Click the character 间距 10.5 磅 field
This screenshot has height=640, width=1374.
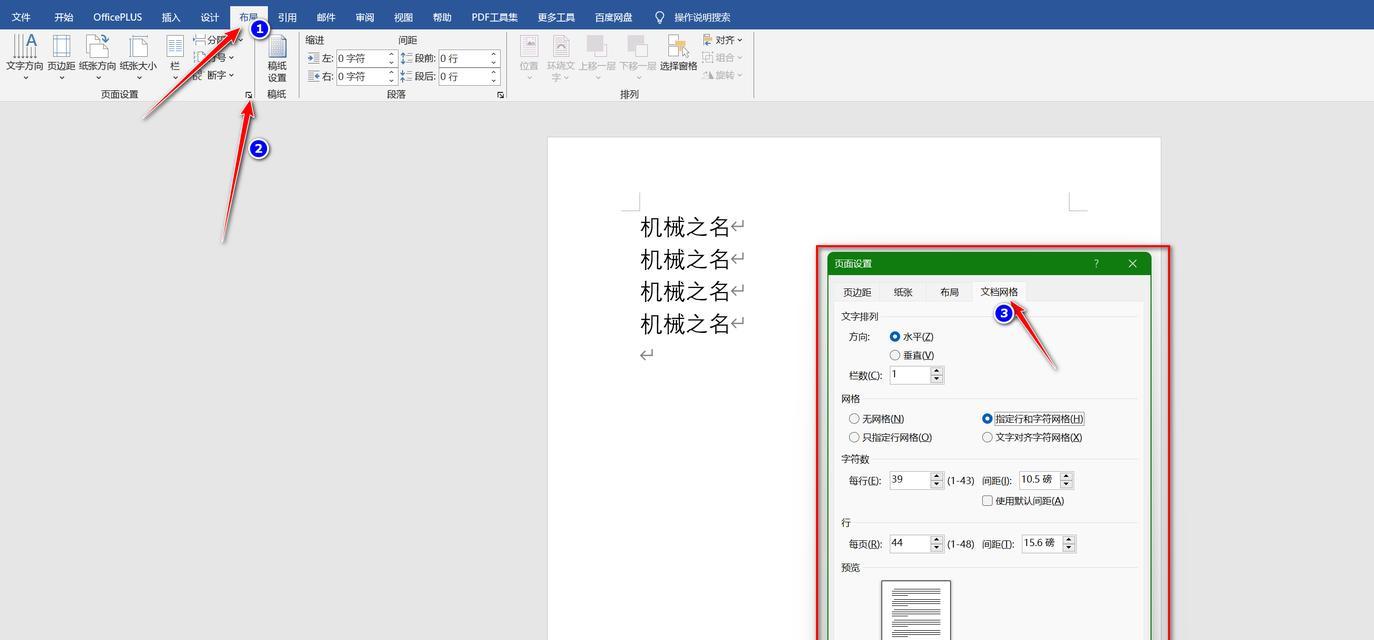[x=1039, y=480]
